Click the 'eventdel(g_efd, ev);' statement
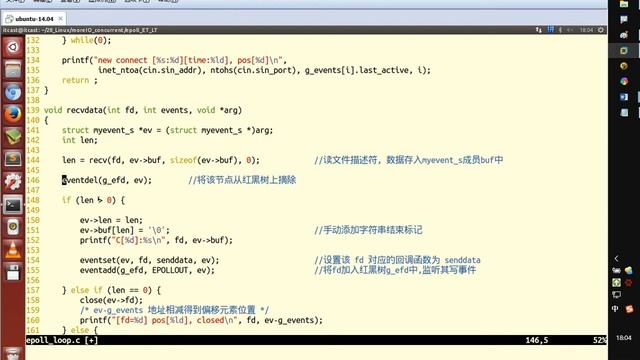640x360 pixels. click(107, 180)
